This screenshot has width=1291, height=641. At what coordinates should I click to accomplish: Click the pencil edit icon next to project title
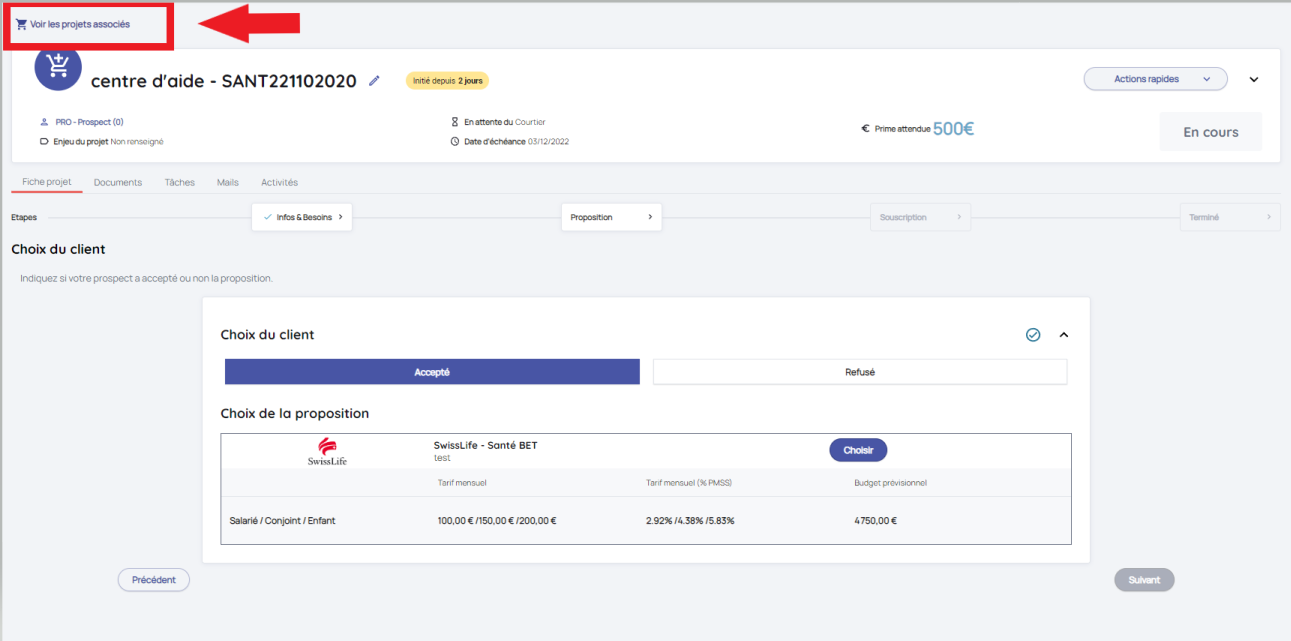pyautogui.click(x=374, y=81)
